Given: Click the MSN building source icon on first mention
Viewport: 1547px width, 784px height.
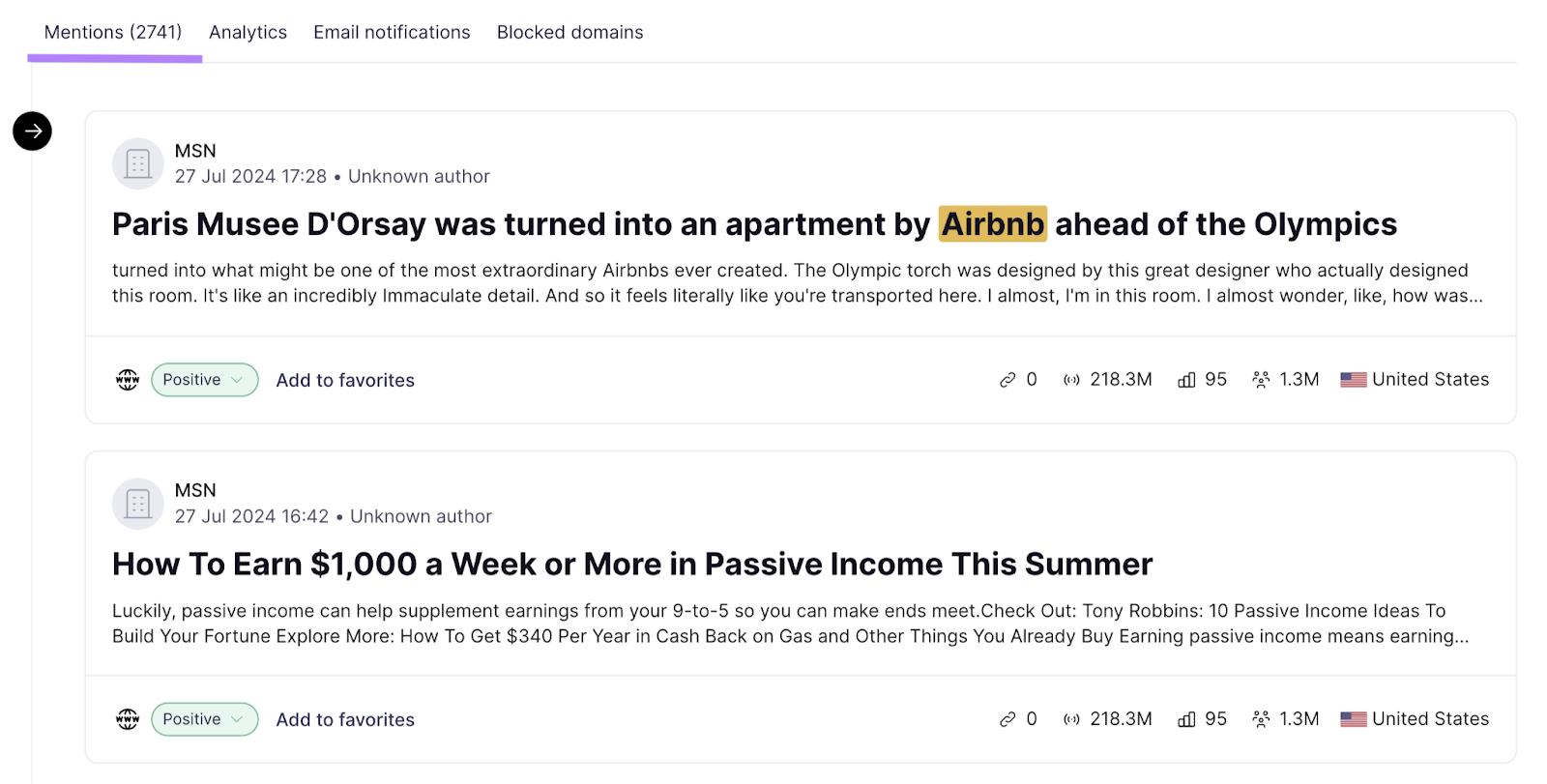Looking at the screenshot, I should coord(137,163).
